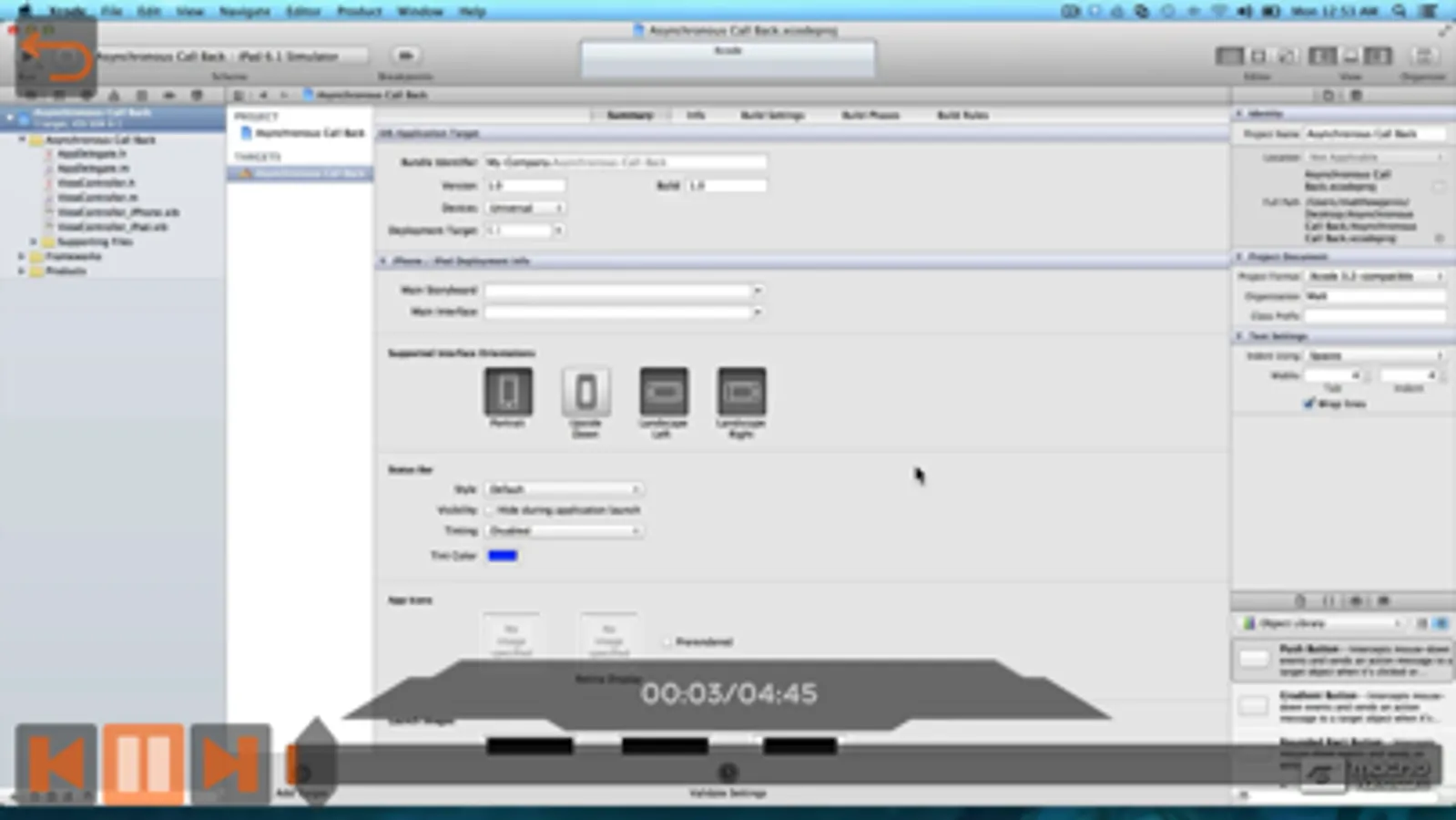Toggle the Portrait orientation button
This screenshot has height=820, width=1456.
pyautogui.click(x=508, y=392)
